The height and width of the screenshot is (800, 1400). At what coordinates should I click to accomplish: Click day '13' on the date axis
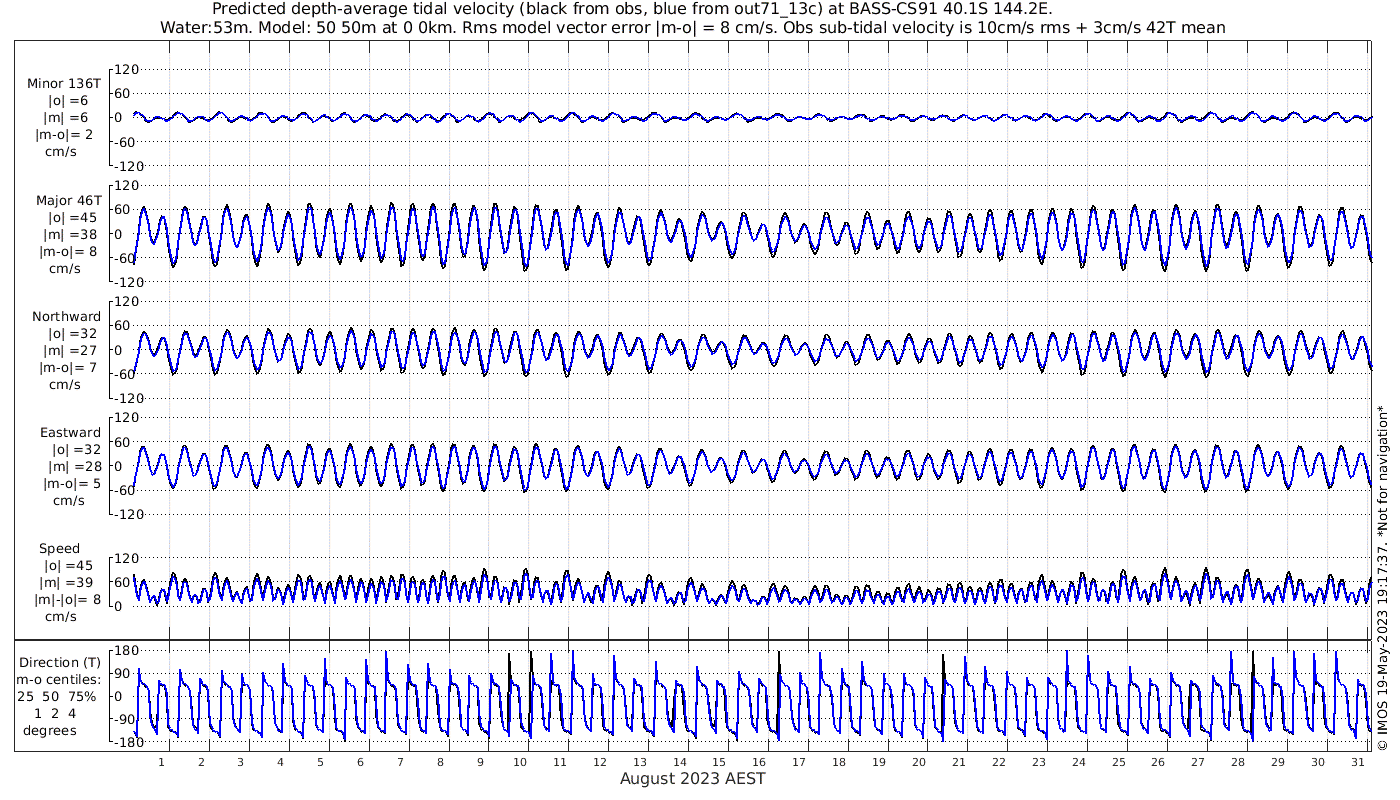[x=640, y=762]
